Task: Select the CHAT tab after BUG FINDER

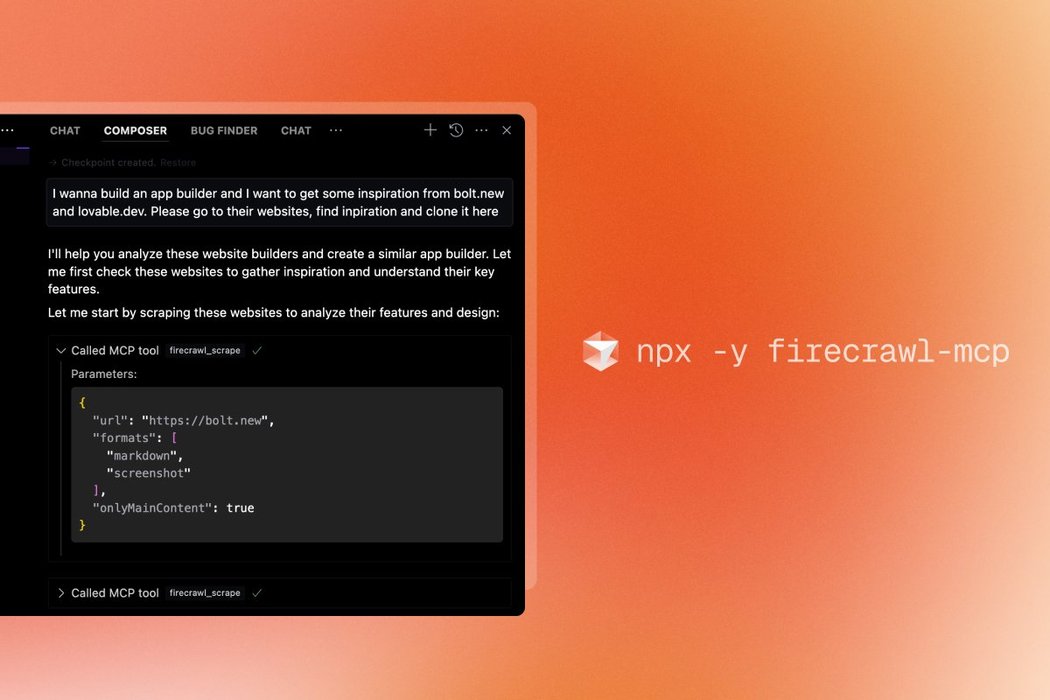Action: (296, 131)
